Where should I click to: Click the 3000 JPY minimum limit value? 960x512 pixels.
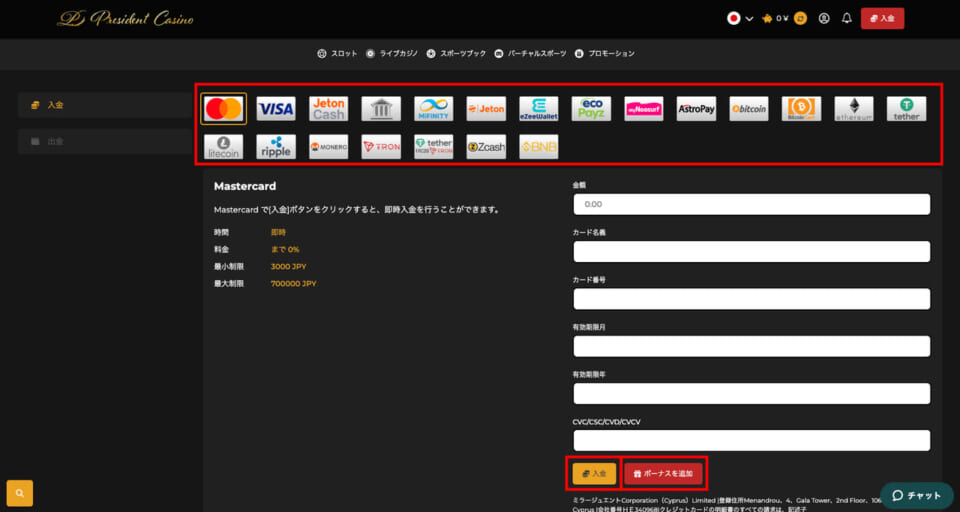pos(288,266)
